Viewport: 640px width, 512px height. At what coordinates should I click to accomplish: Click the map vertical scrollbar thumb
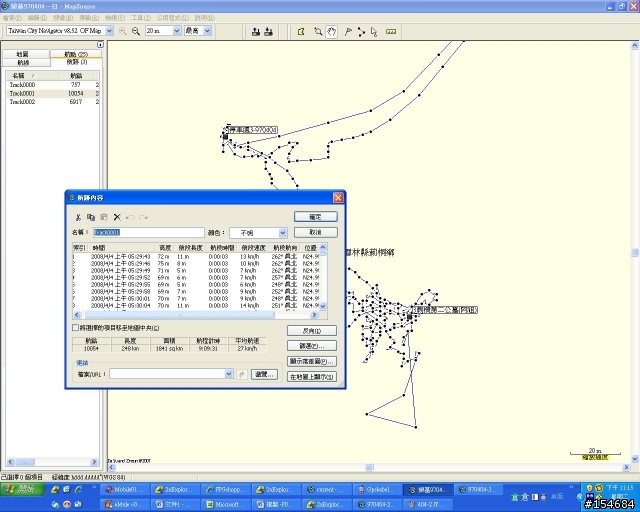coord(635,253)
